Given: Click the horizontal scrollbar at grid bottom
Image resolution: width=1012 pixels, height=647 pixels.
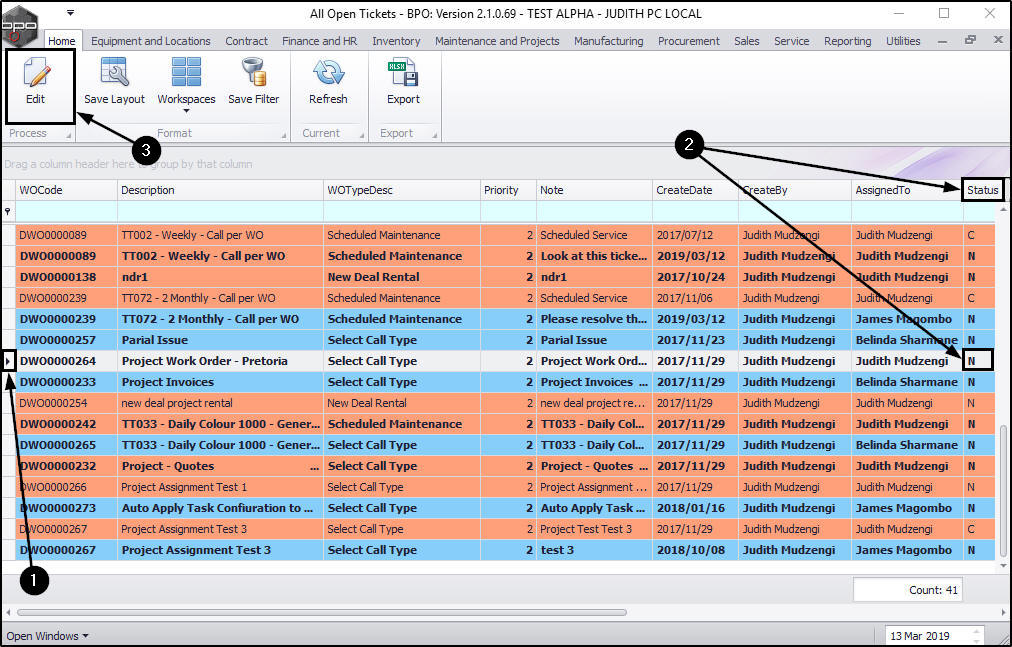Looking at the screenshot, I should 321,611.
